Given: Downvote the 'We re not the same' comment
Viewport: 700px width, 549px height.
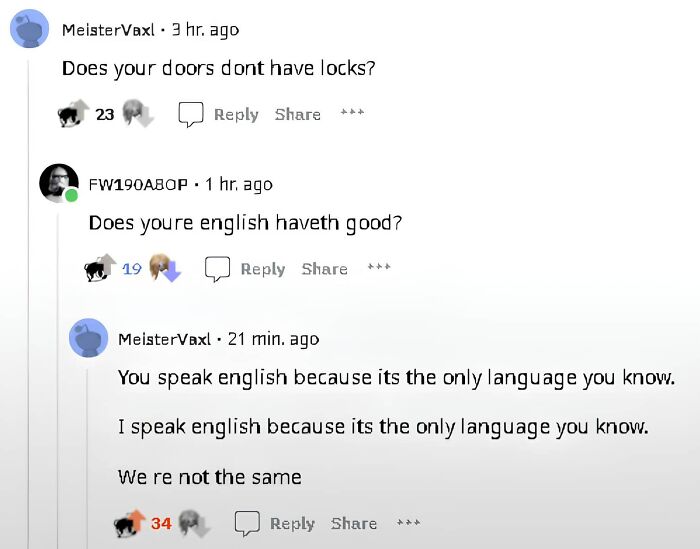Looking at the screenshot, I should [194, 523].
